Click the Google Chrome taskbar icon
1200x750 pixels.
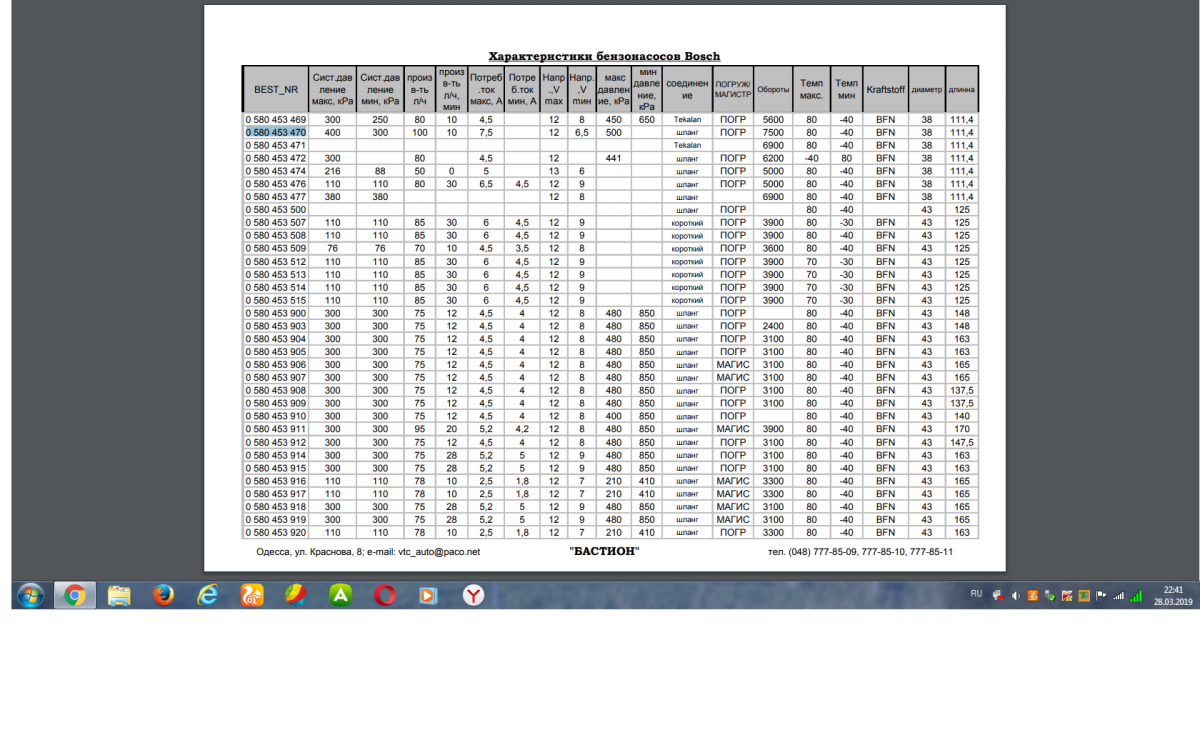pyautogui.click(x=73, y=595)
